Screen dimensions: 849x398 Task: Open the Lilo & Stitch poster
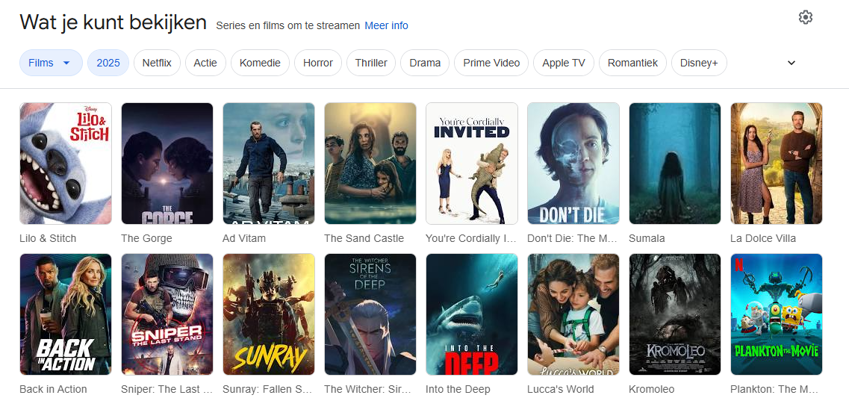point(66,164)
